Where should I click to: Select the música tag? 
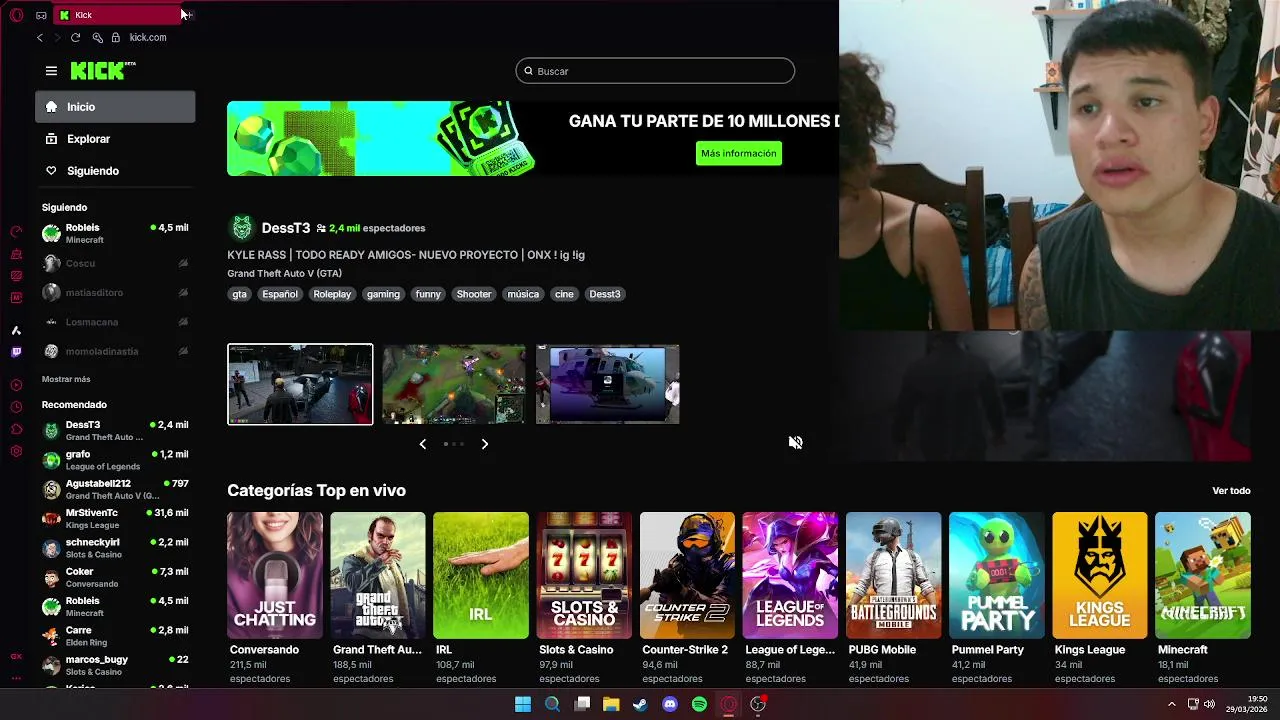[x=523, y=294]
